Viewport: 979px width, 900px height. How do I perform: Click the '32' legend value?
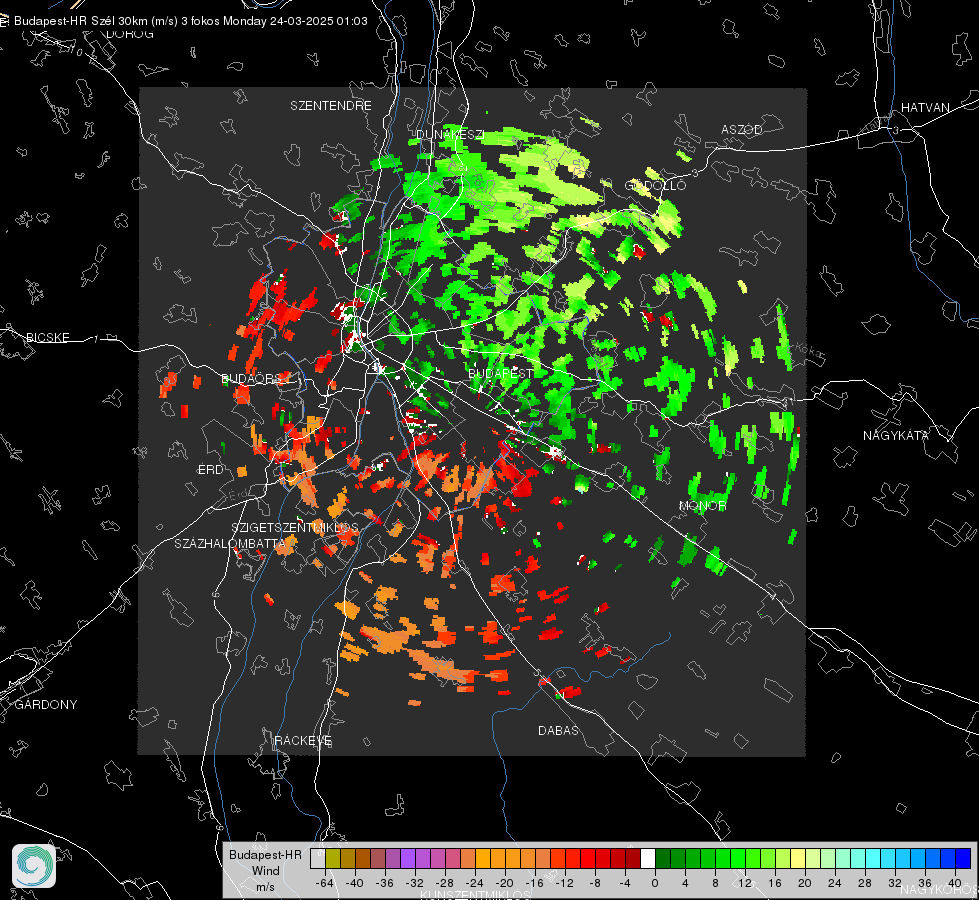pyautogui.click(x=895, y=883)
